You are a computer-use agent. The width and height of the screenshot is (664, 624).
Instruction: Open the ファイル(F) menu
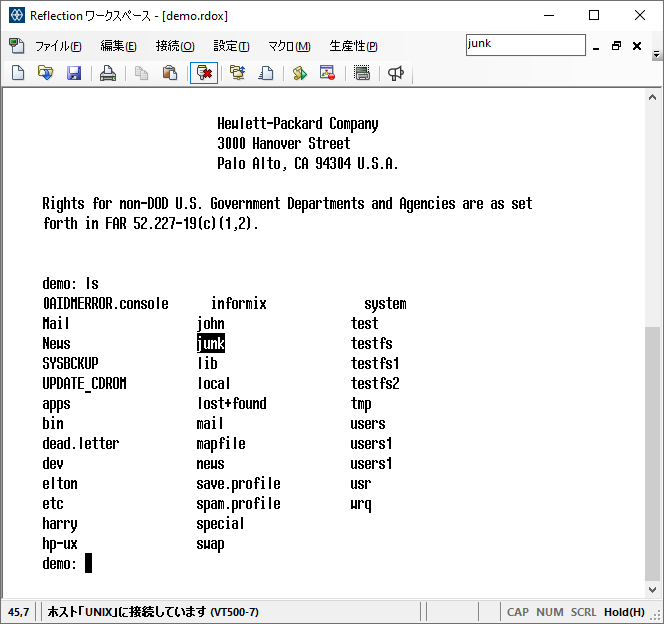tap(58, 46)
